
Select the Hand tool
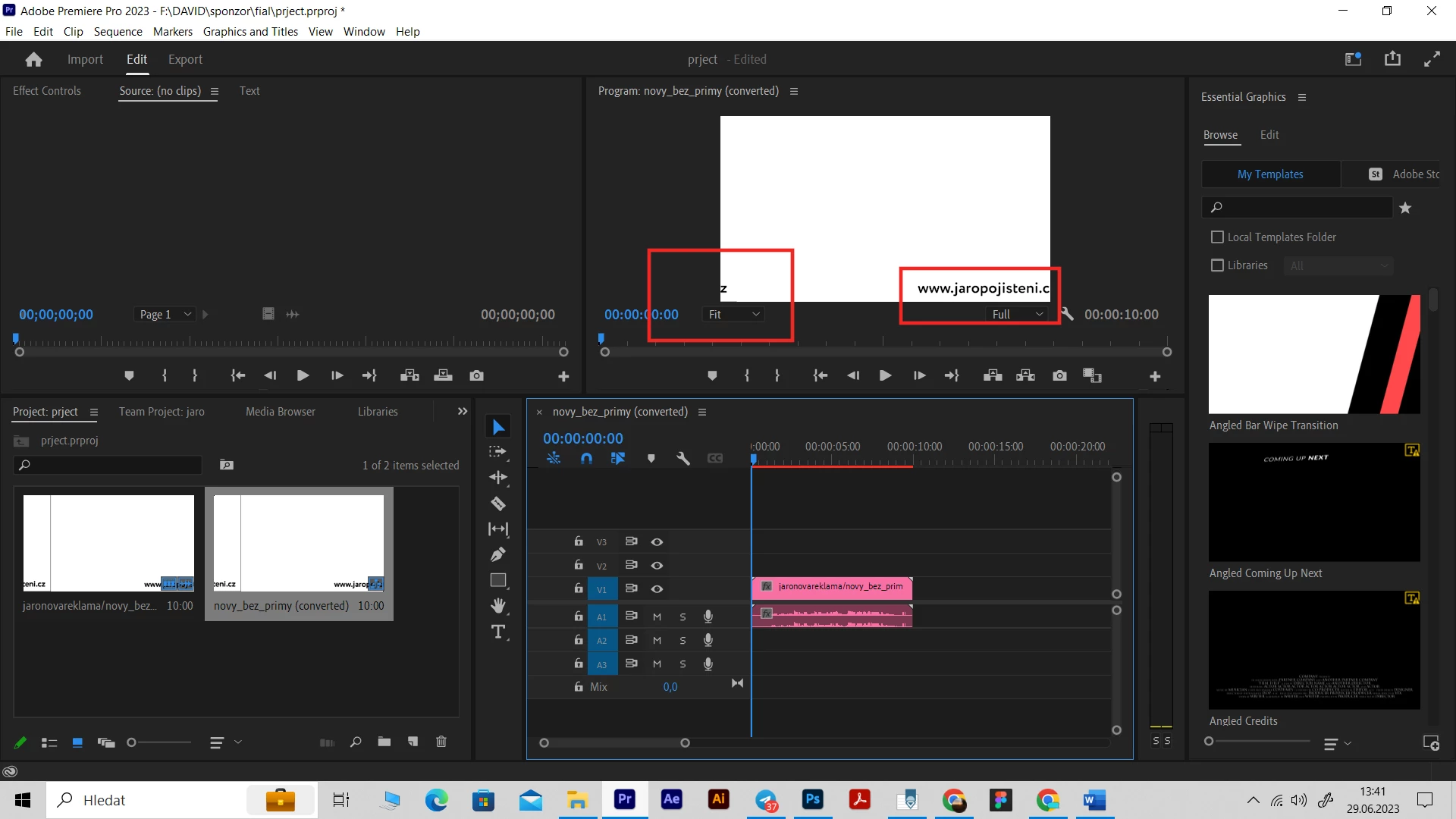coord(498,606)
